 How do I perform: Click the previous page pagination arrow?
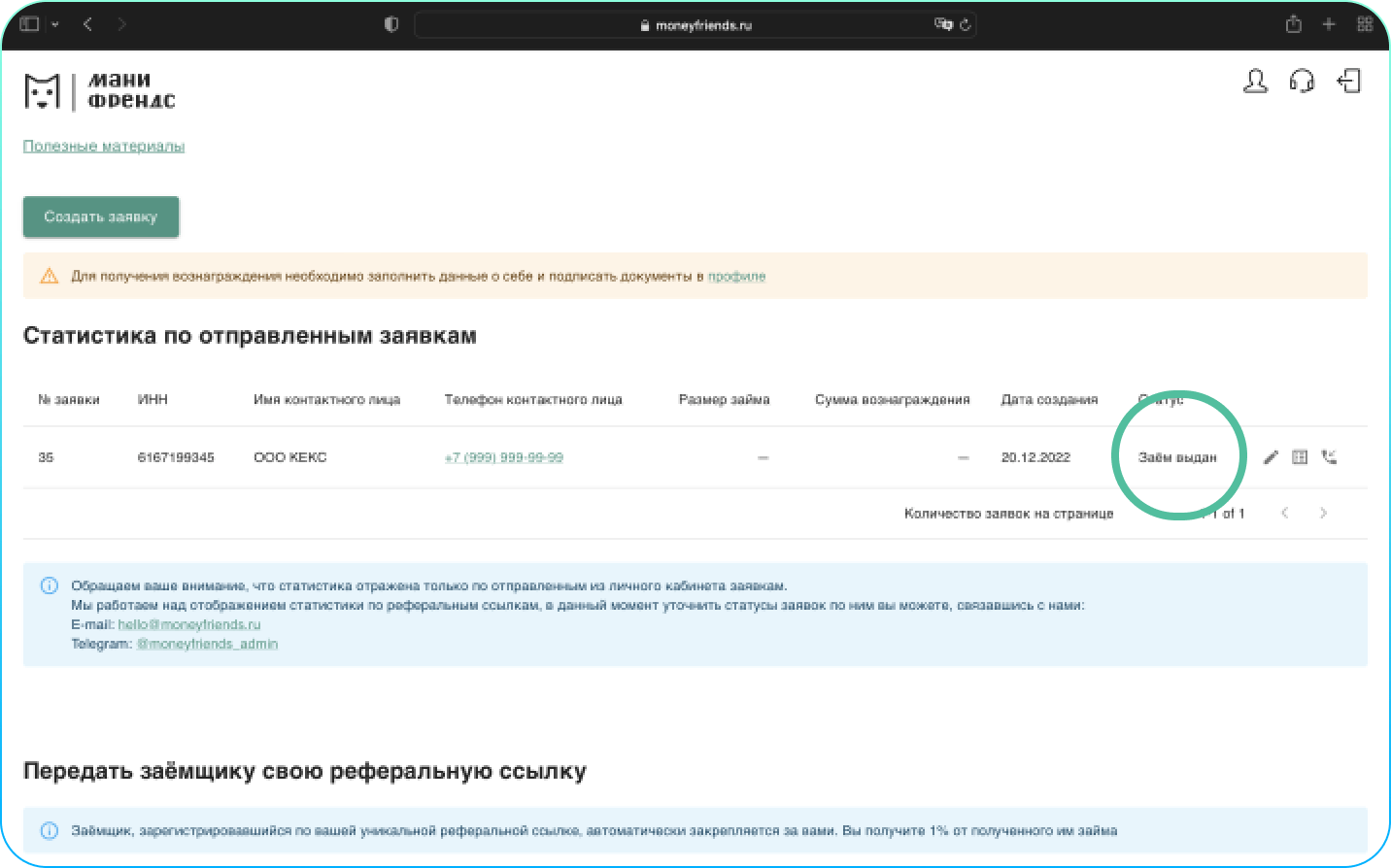pos(1285,513)
